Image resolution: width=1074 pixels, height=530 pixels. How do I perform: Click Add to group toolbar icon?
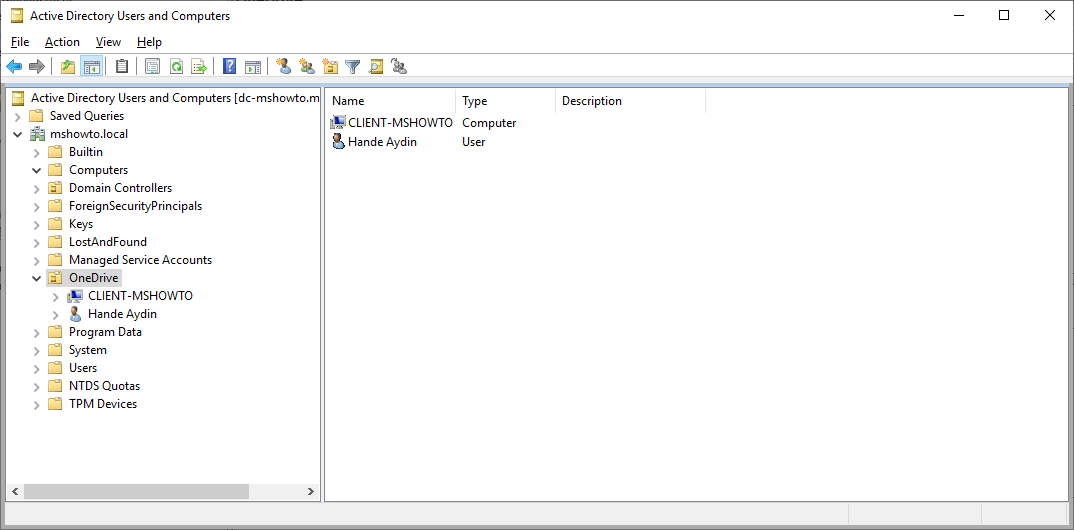[399, 66]
